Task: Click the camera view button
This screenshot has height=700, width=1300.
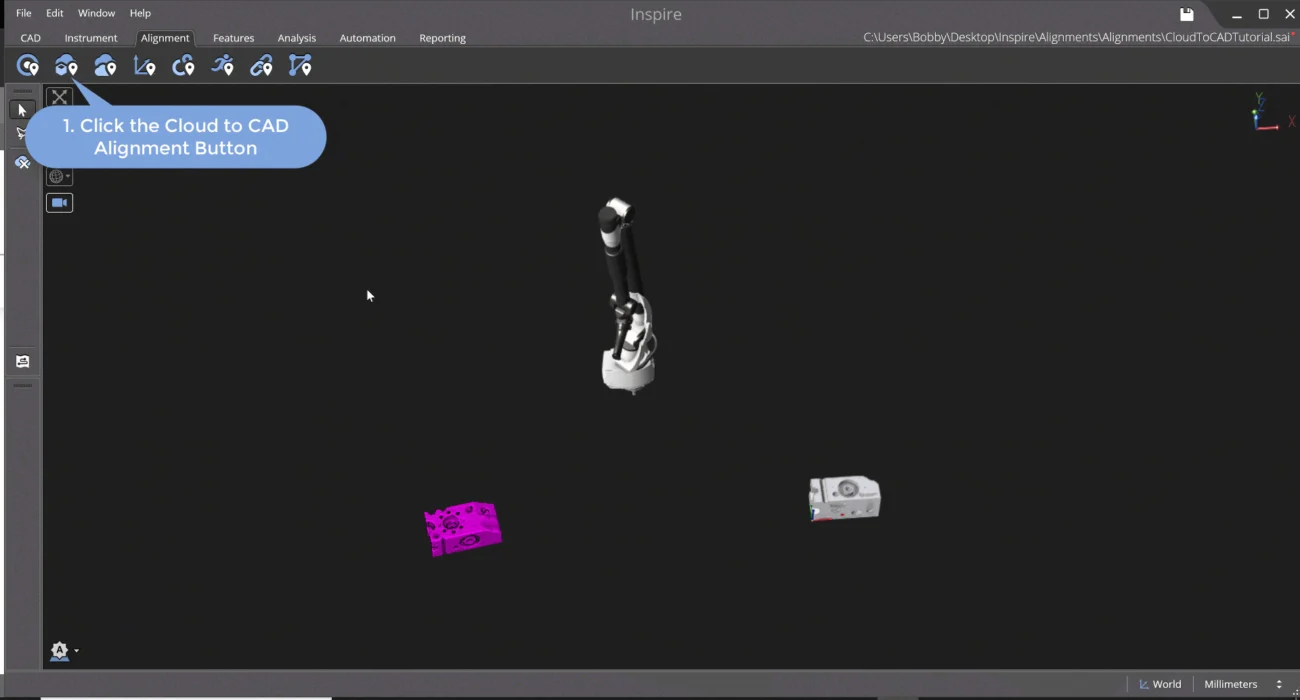Action: point(60,202)
